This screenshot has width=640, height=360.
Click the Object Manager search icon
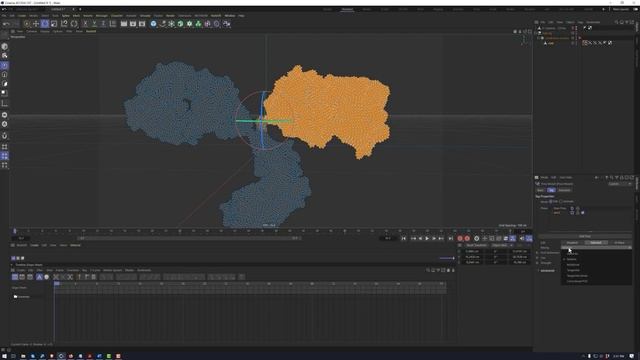click(617, 22)
